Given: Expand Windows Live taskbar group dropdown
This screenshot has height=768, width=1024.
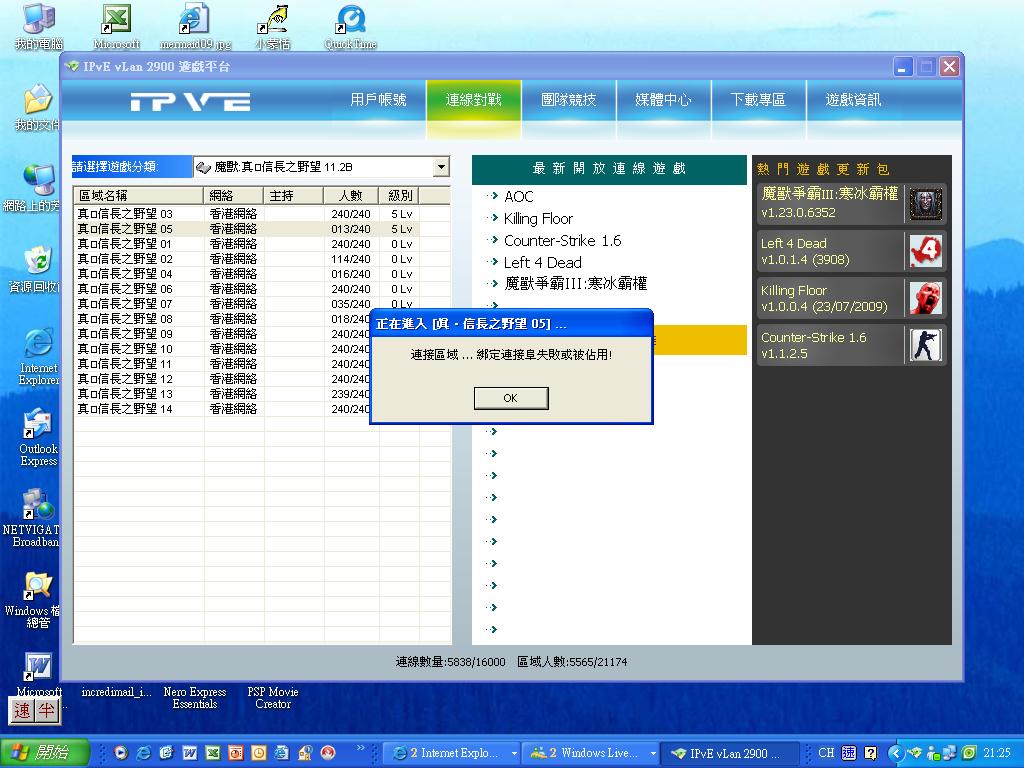Looking at the screenshot, I should tap(653, 753).
